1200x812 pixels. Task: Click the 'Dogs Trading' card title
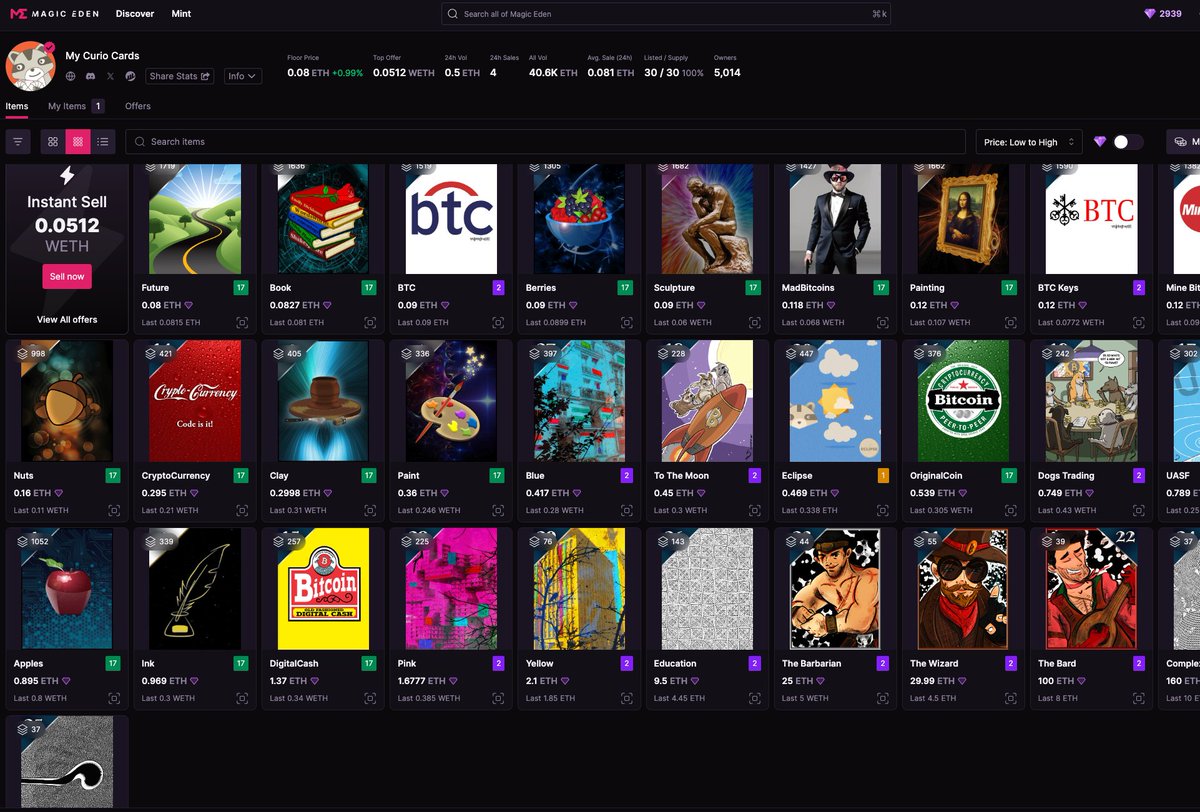click(x=1066, y=476)
